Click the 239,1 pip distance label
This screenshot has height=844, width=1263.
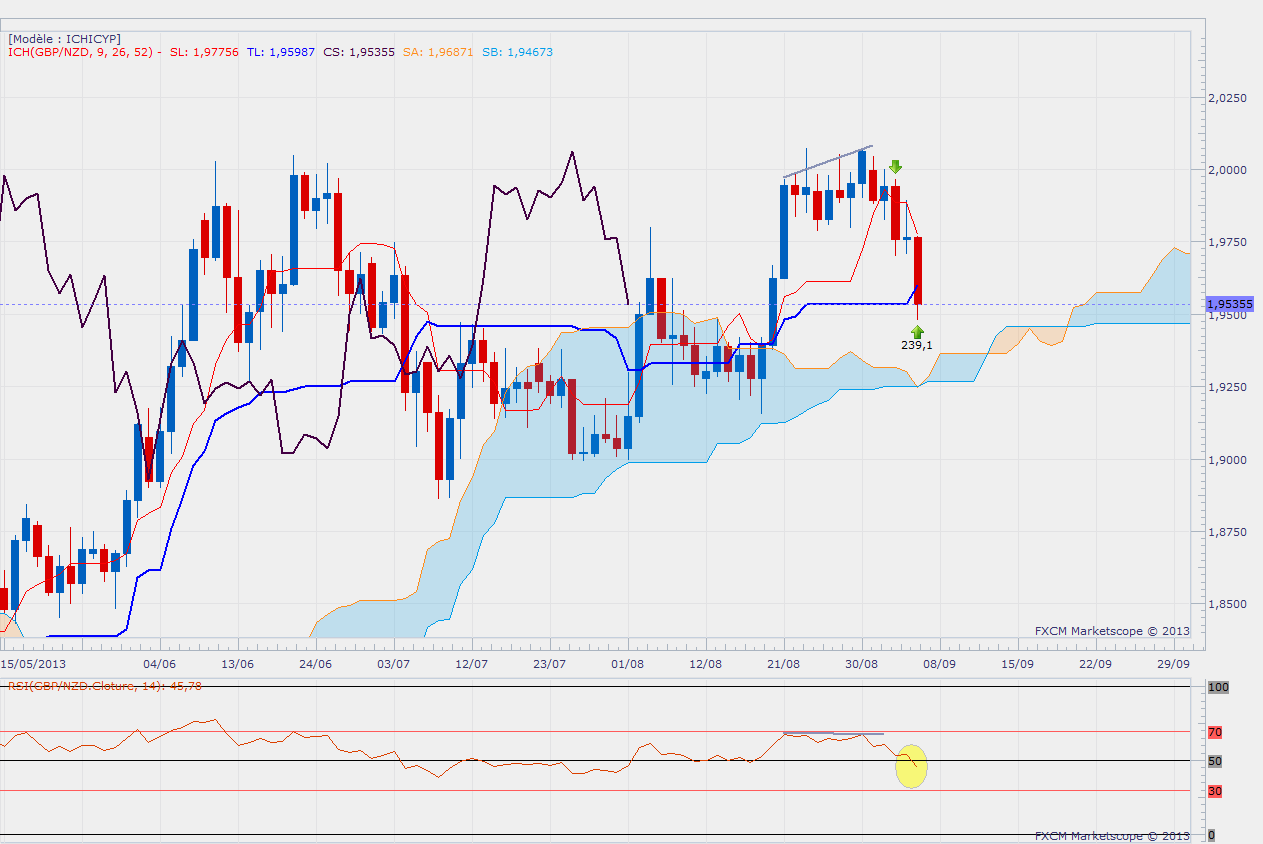click(x=917, y=345)
